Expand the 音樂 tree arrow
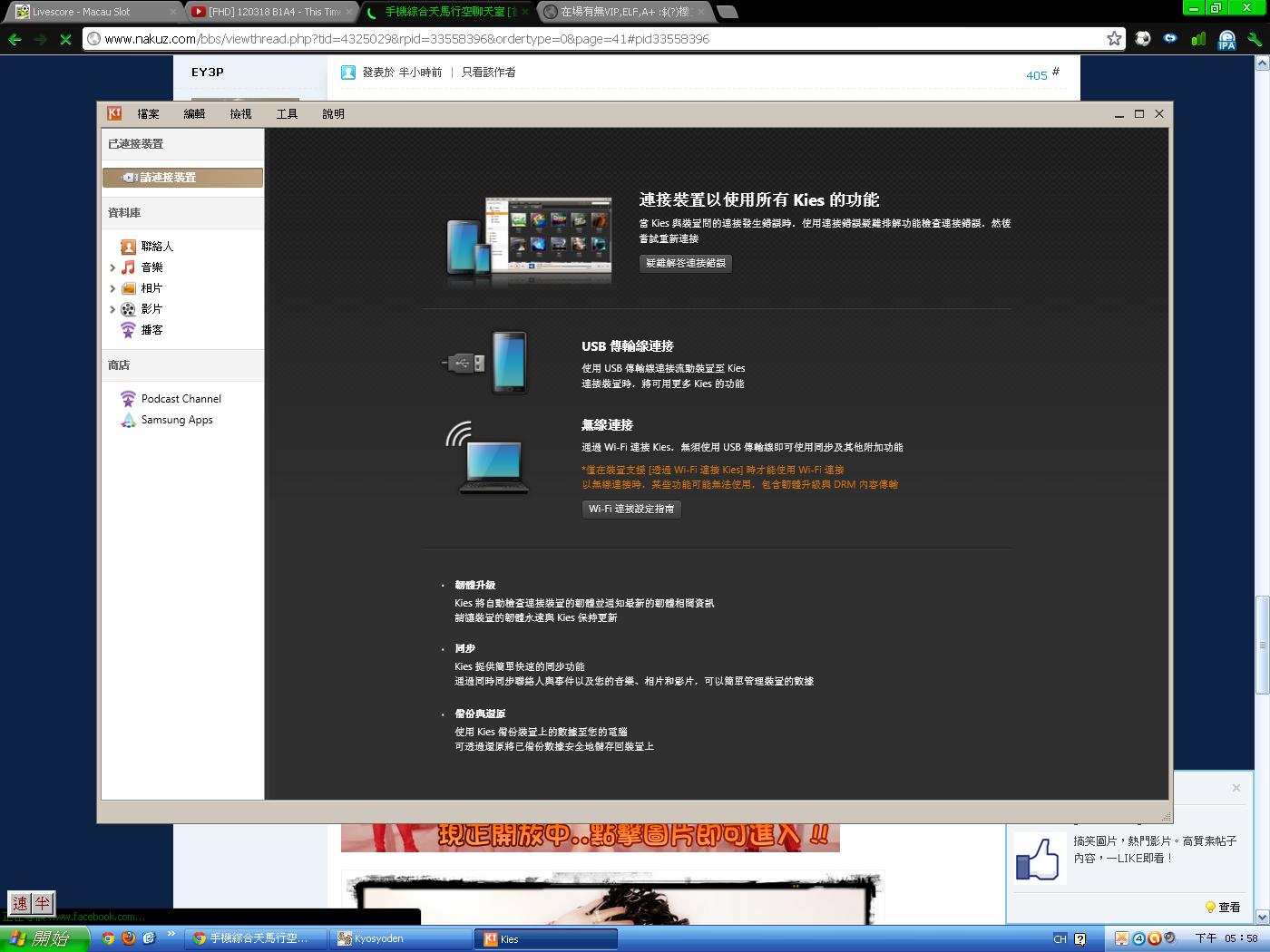Viewport: 1270px width, 952px height. coord(112,267)
